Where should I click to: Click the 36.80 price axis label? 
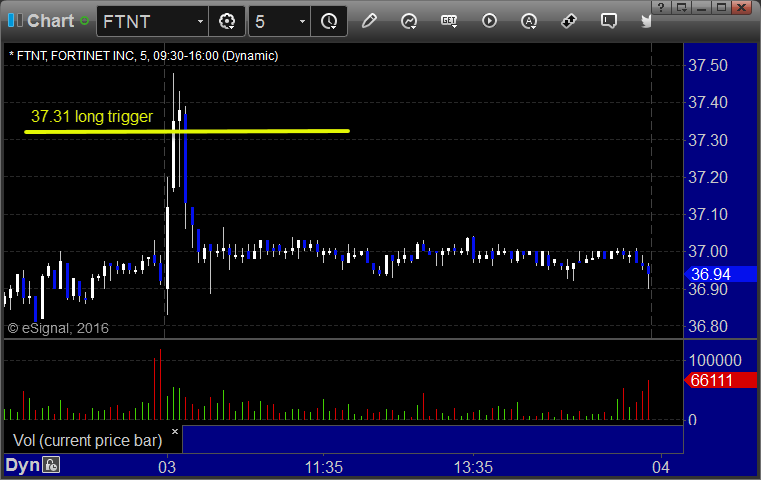(708, 326)
